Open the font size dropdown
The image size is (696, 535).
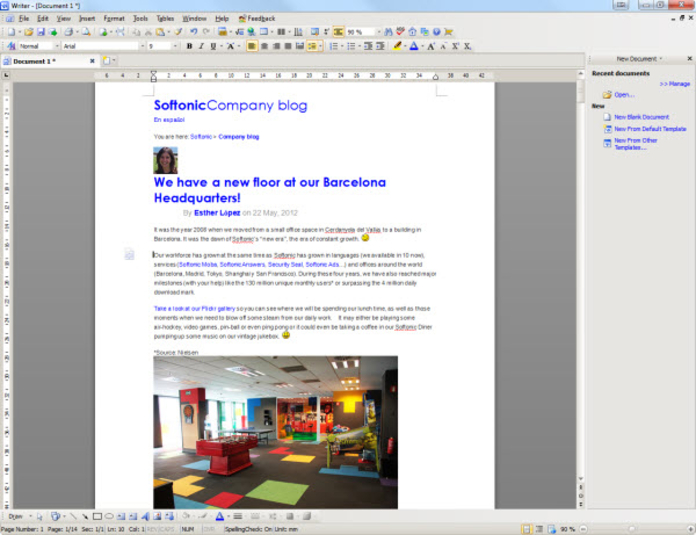click(x=175, y=46)
